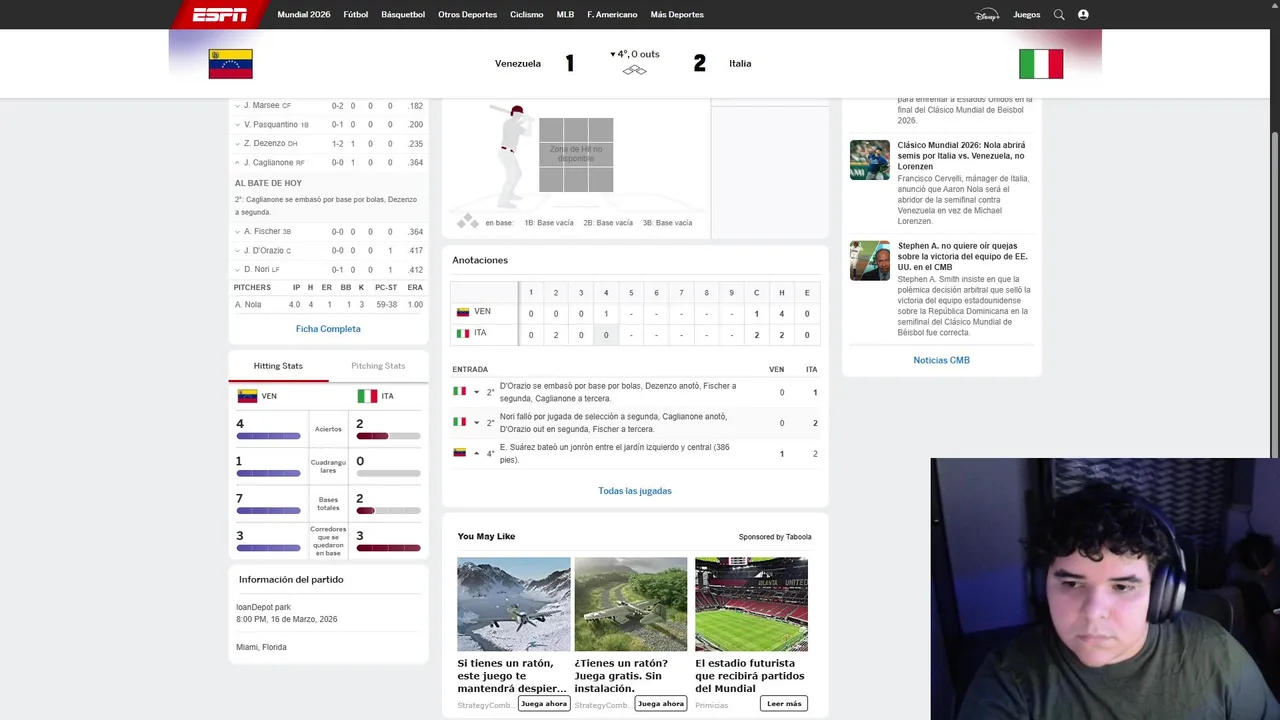This screenshot has width=1280, height=720.
Task: Open the Noticias CMB link
Action: (x=941, y=360)
